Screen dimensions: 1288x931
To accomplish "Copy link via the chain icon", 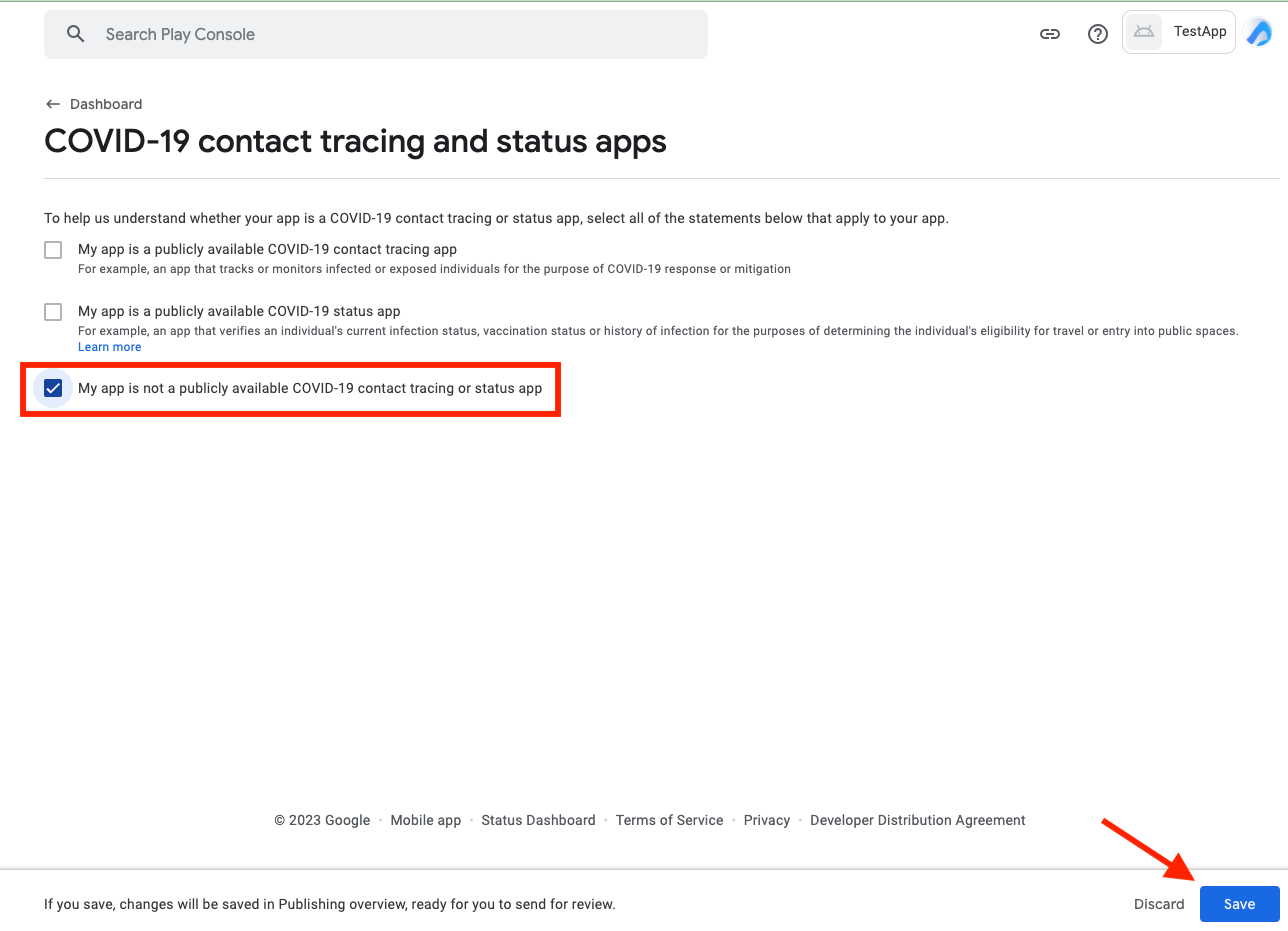I will pos(1049,34).
